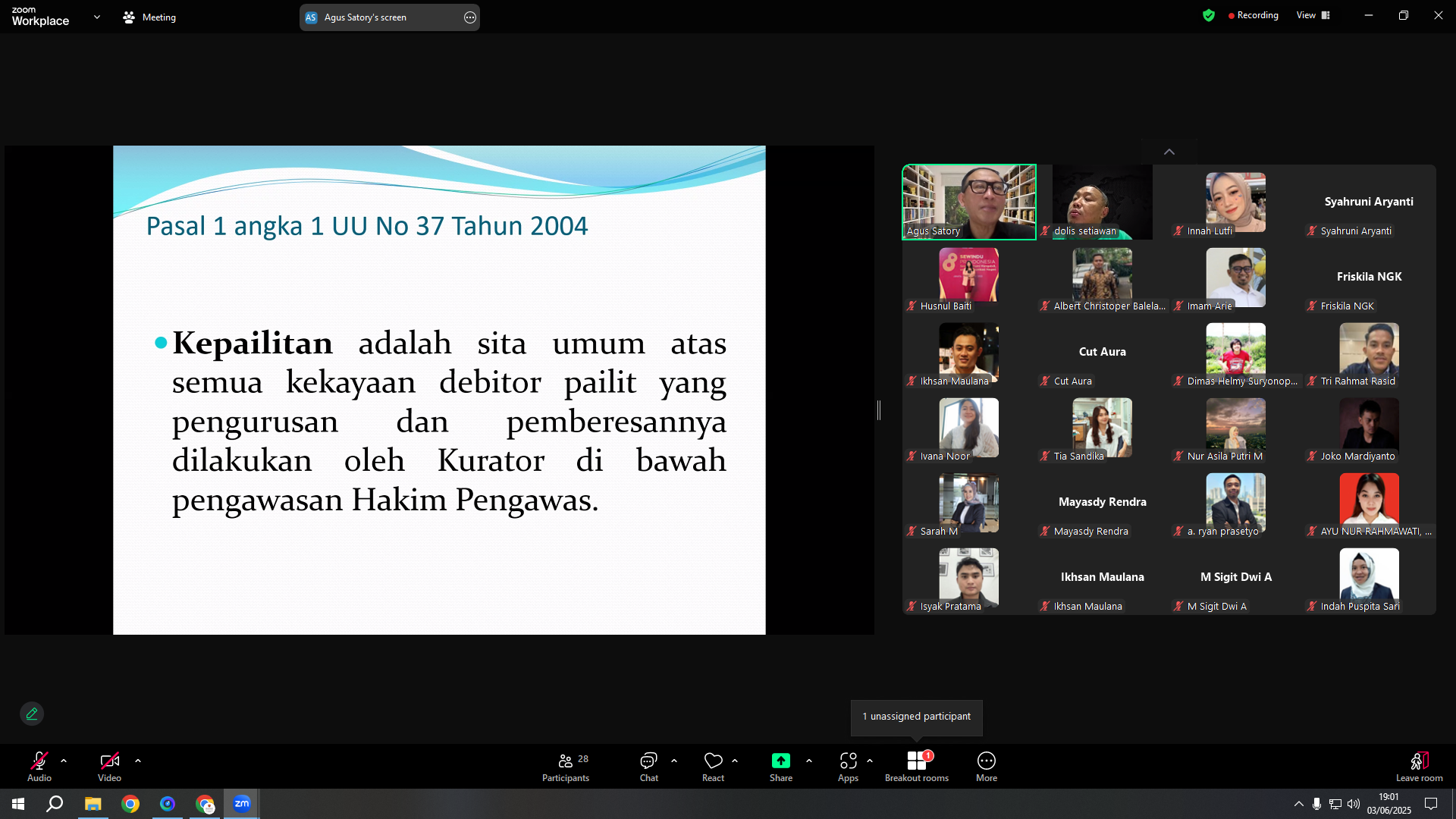This screenshot has width=1456, height=819.
Task: Open Google Chrome from taskbar
Action: 130,804
